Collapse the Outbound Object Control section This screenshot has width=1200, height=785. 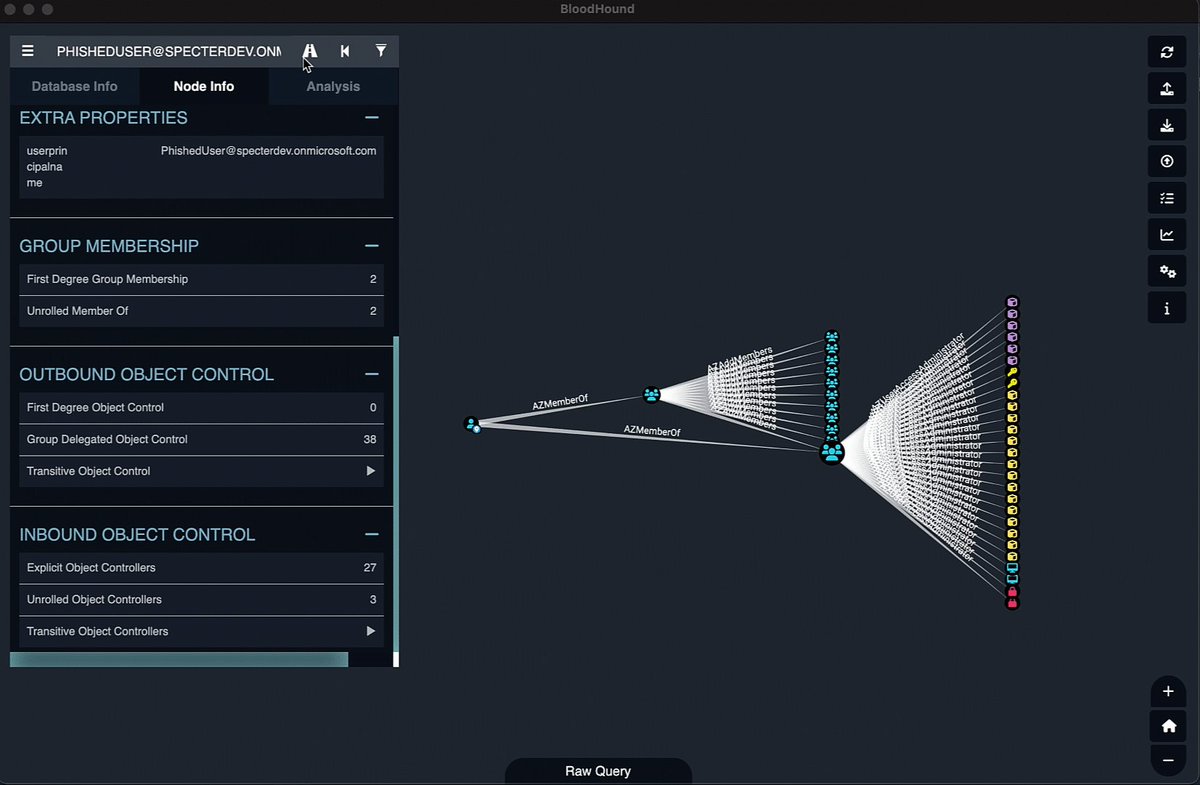pos(372,374)
